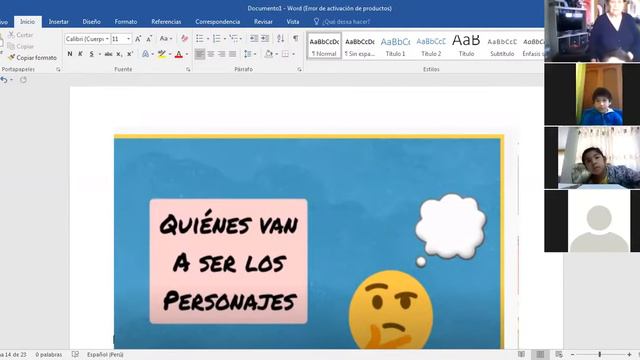
Task: Toggle underline formatting (S)
Action: tap(91, 54)
